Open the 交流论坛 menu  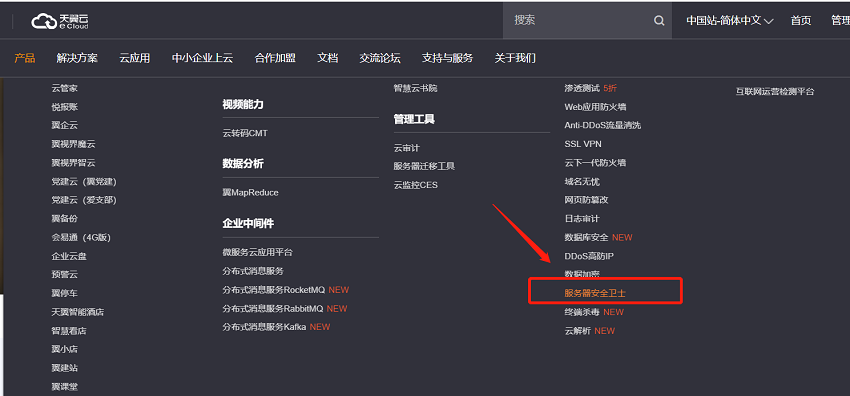click(x=379, y=58)
